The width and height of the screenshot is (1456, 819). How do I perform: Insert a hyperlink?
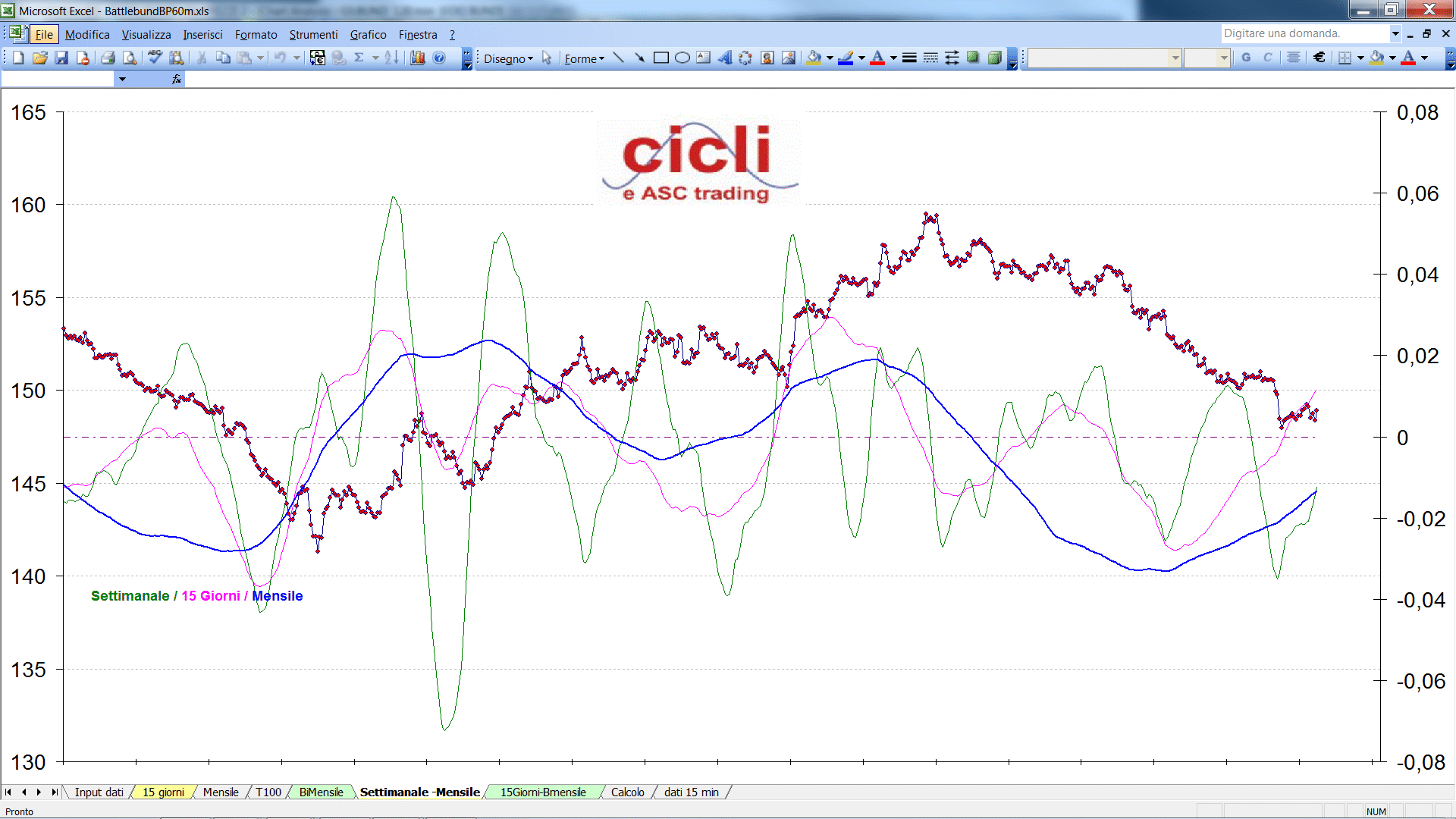pos(338,58)
